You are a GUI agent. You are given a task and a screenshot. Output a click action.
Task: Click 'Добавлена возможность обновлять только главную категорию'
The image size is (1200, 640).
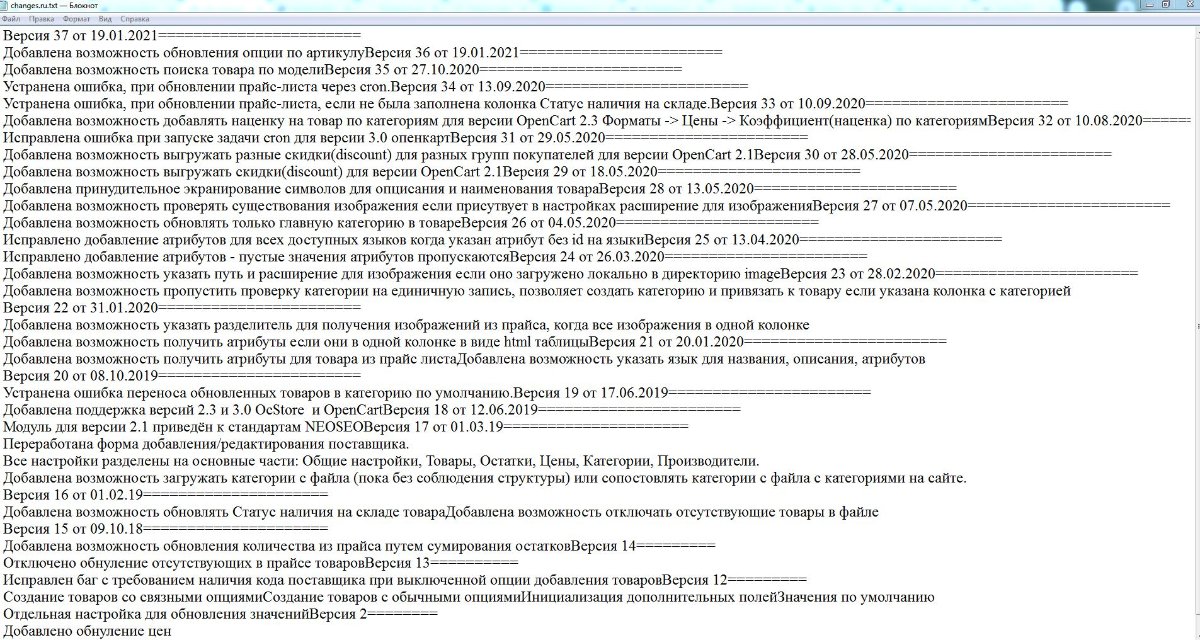click(x=203, y=222)
